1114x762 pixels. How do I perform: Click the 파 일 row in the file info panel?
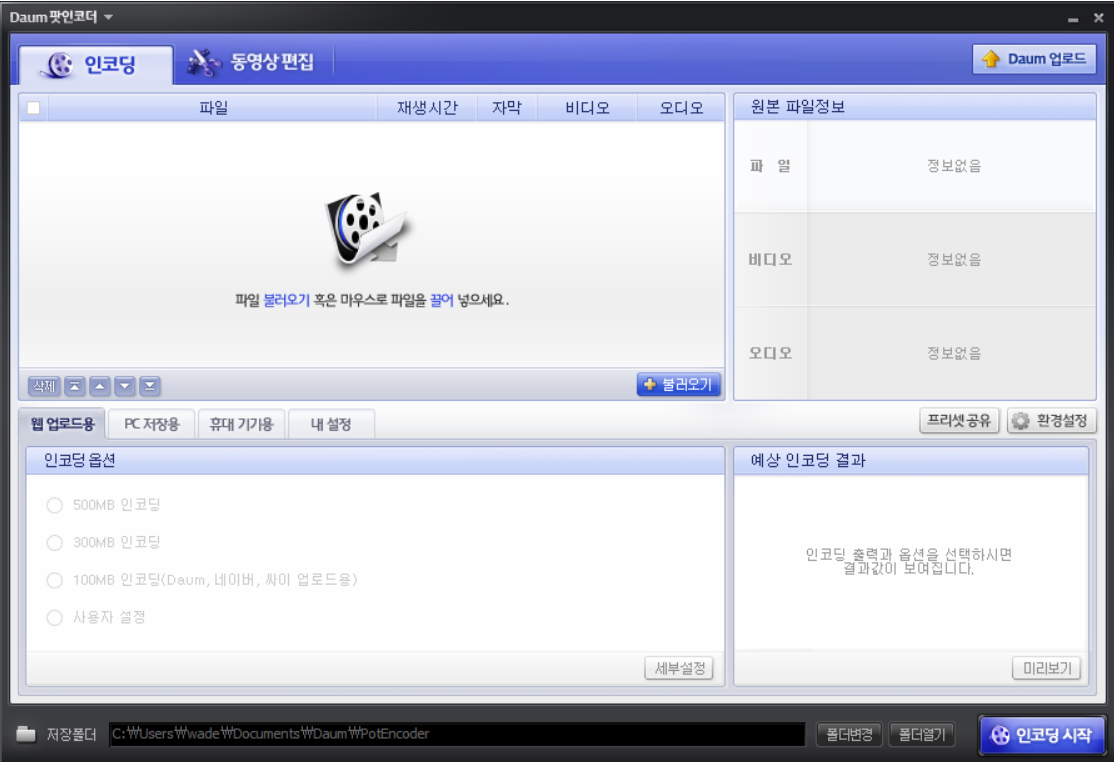click(x=915, y=166)
